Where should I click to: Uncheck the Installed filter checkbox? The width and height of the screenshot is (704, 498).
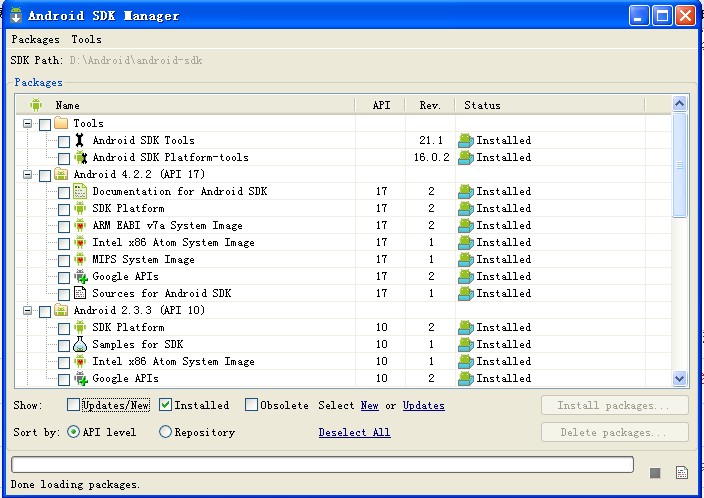click(166, 405)
